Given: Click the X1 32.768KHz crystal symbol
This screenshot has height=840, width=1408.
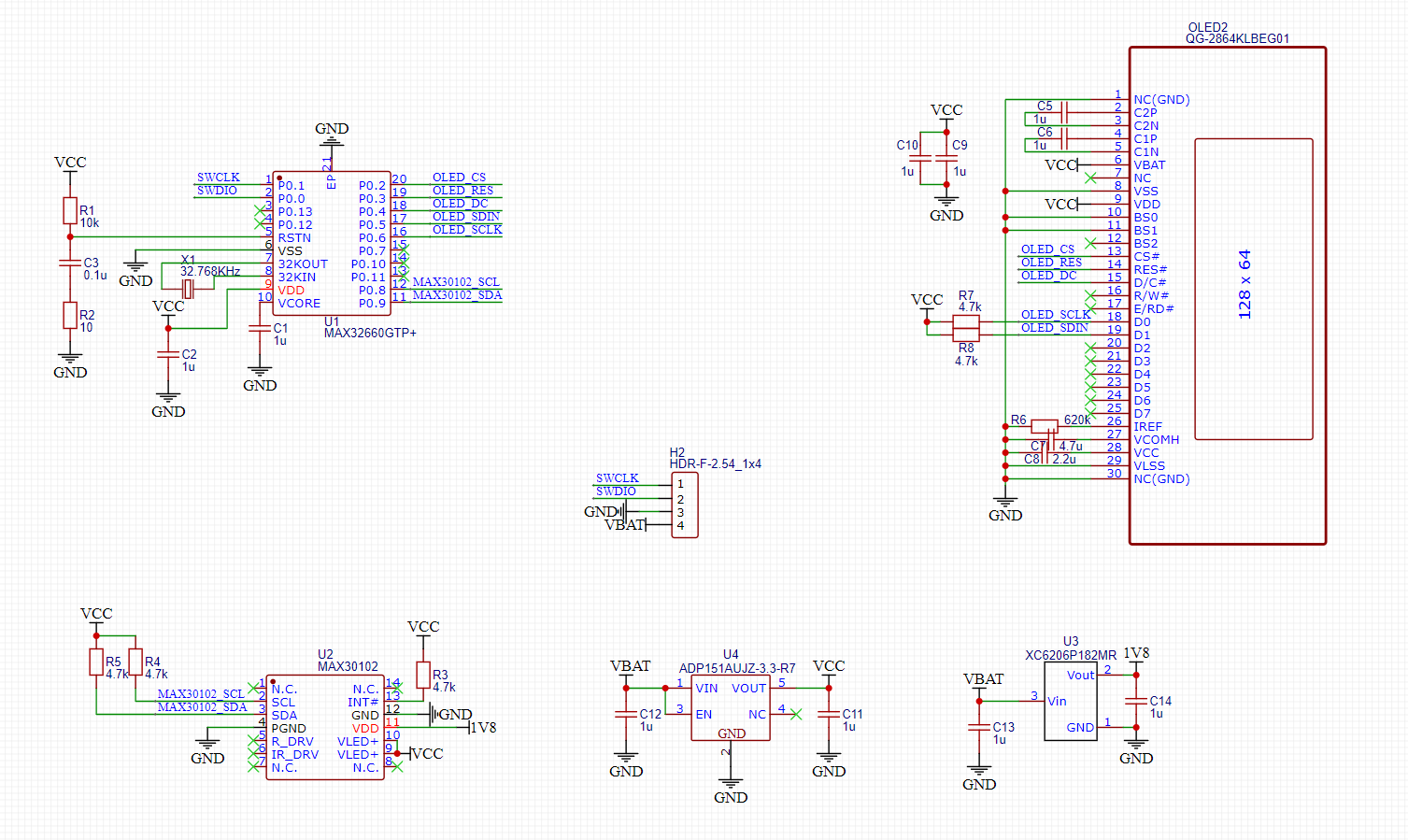Looking at the screenshot, I should pyautogui.click(x=188, y=290).
